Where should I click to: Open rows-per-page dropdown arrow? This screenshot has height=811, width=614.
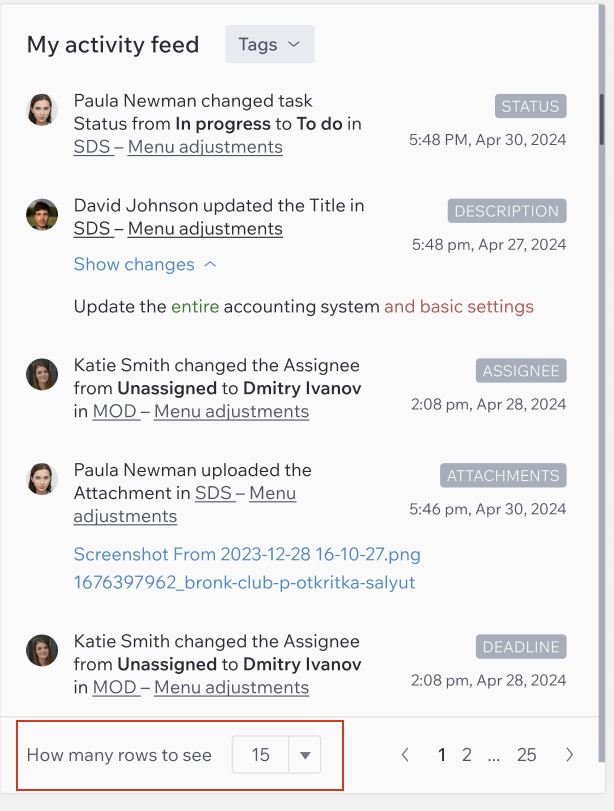tap(305, 755)
